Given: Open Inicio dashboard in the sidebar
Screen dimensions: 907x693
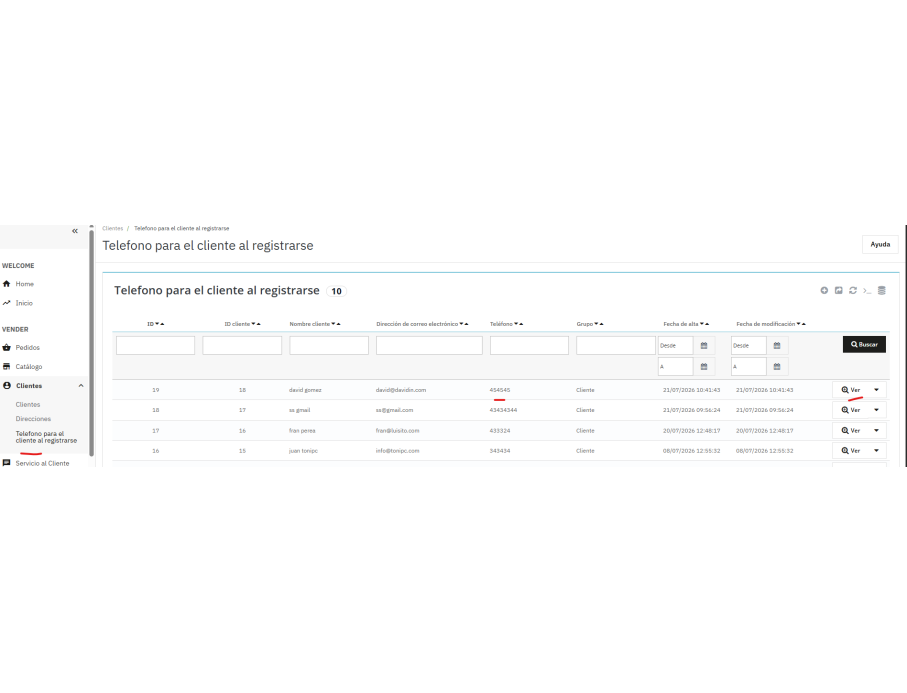Looking at the screenshot, I should pyautogui.click(x=24, y=303).
